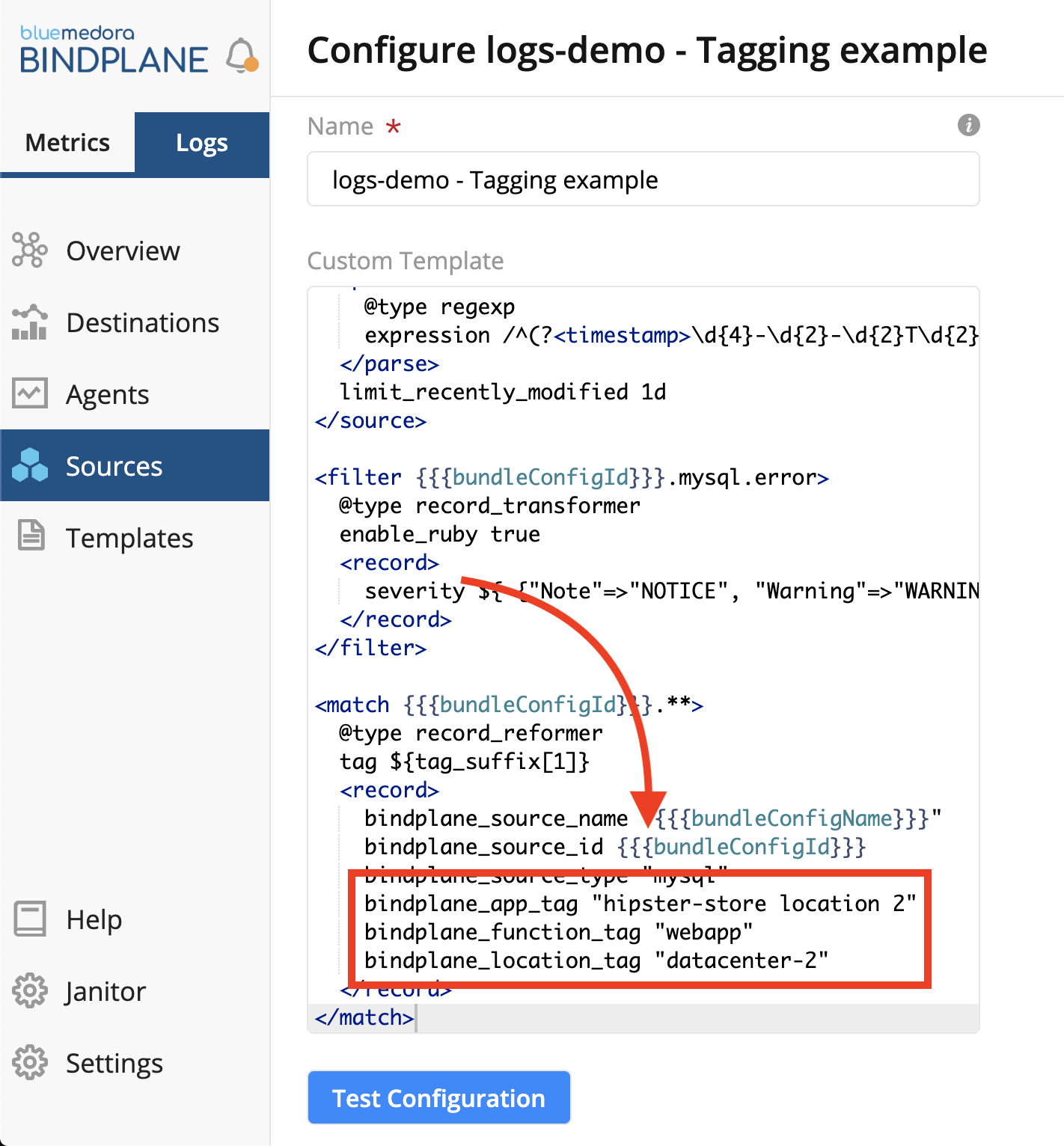This screenshot has height=1146, width=1064.
Task: Open the Janitor label in sidebar
Action: pos(106,991)
